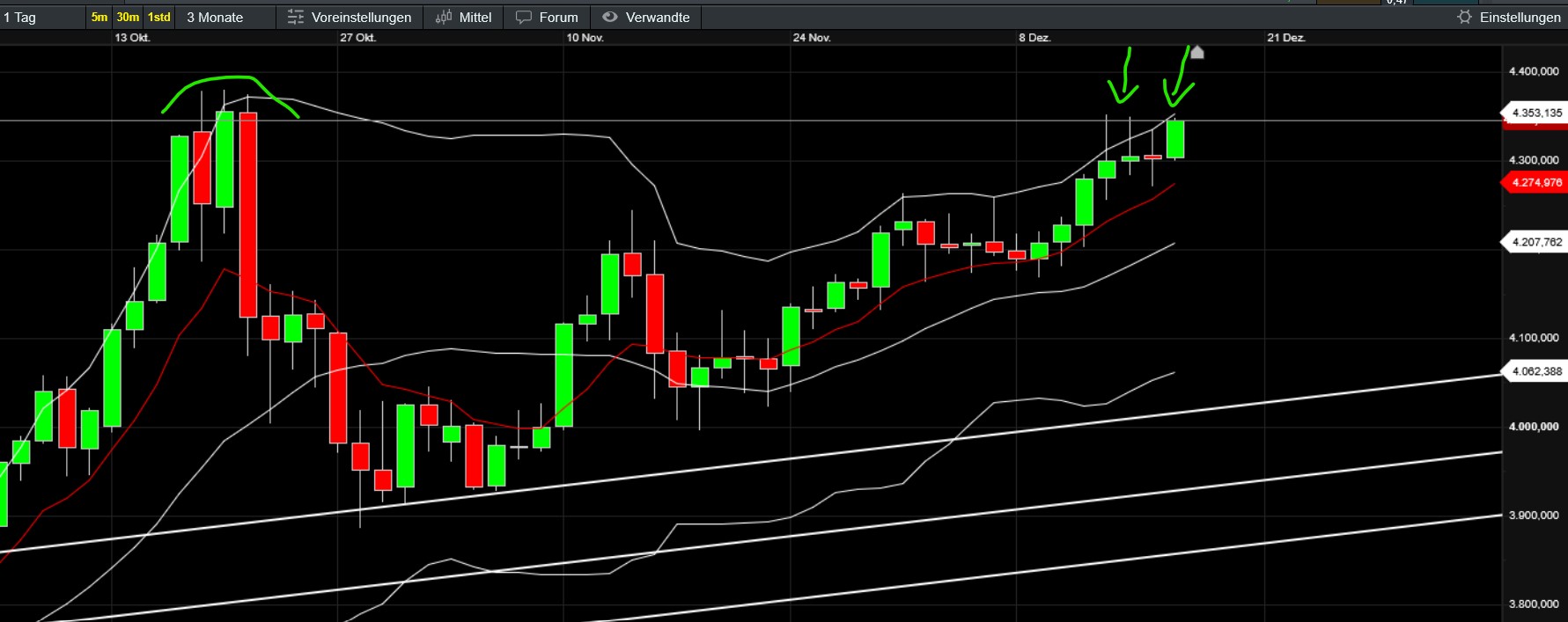1568x622 pixels.
Task: Click the 3.900,000 price axis label
Action: click(x=1534, y=516)
